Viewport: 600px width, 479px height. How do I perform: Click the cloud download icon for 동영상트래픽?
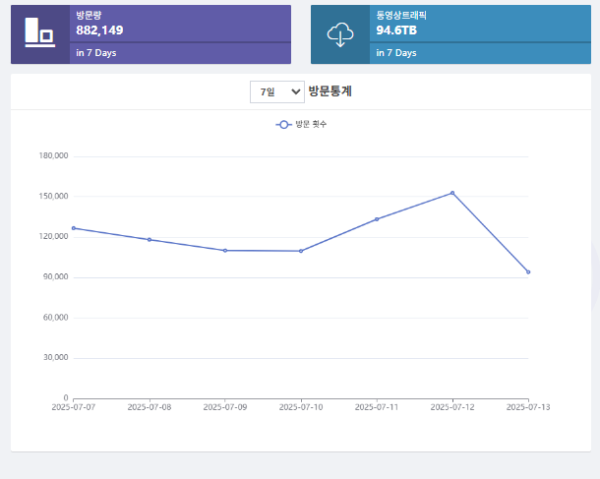pos(340,34)
